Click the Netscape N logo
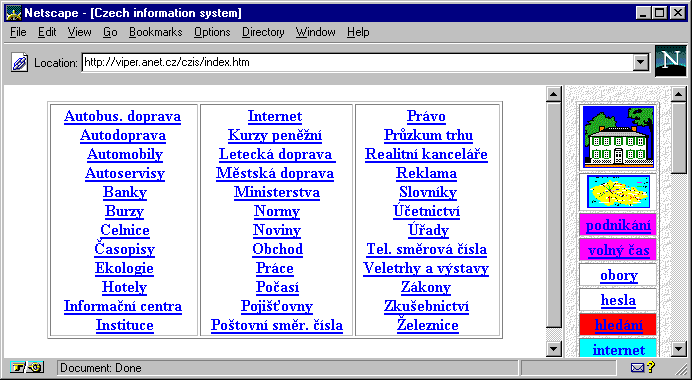 click(x=670, y=60)
